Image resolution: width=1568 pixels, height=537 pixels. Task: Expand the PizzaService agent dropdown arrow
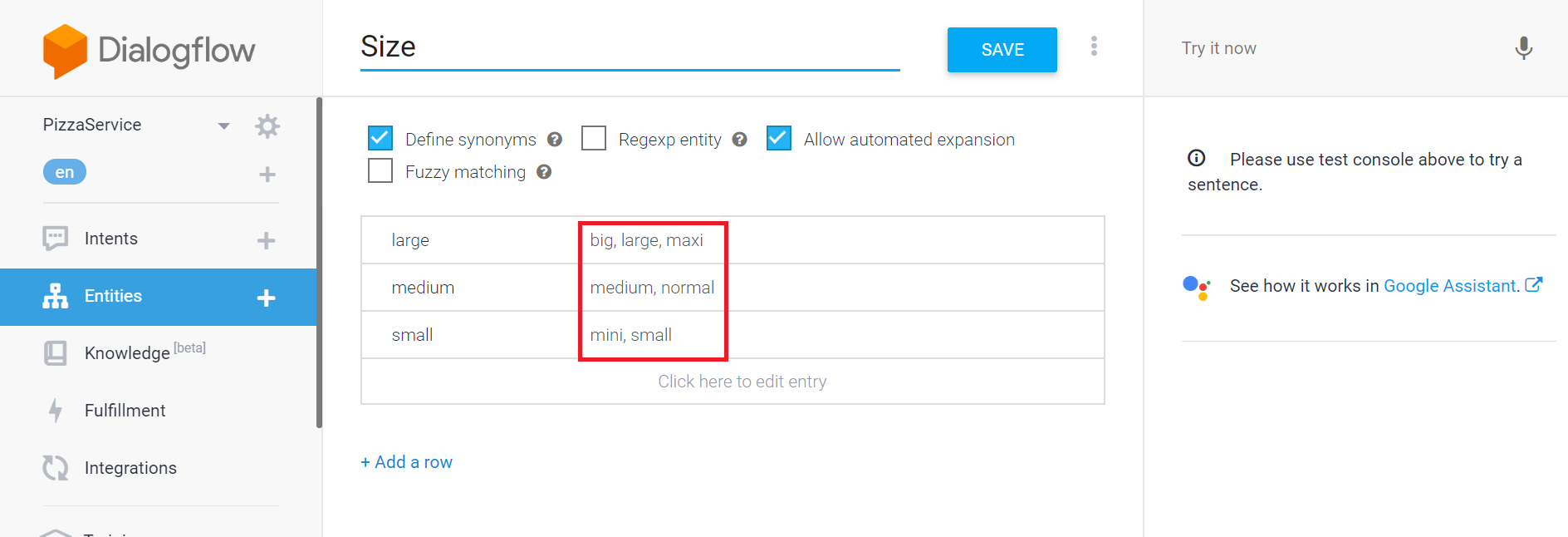click(223, 126)
